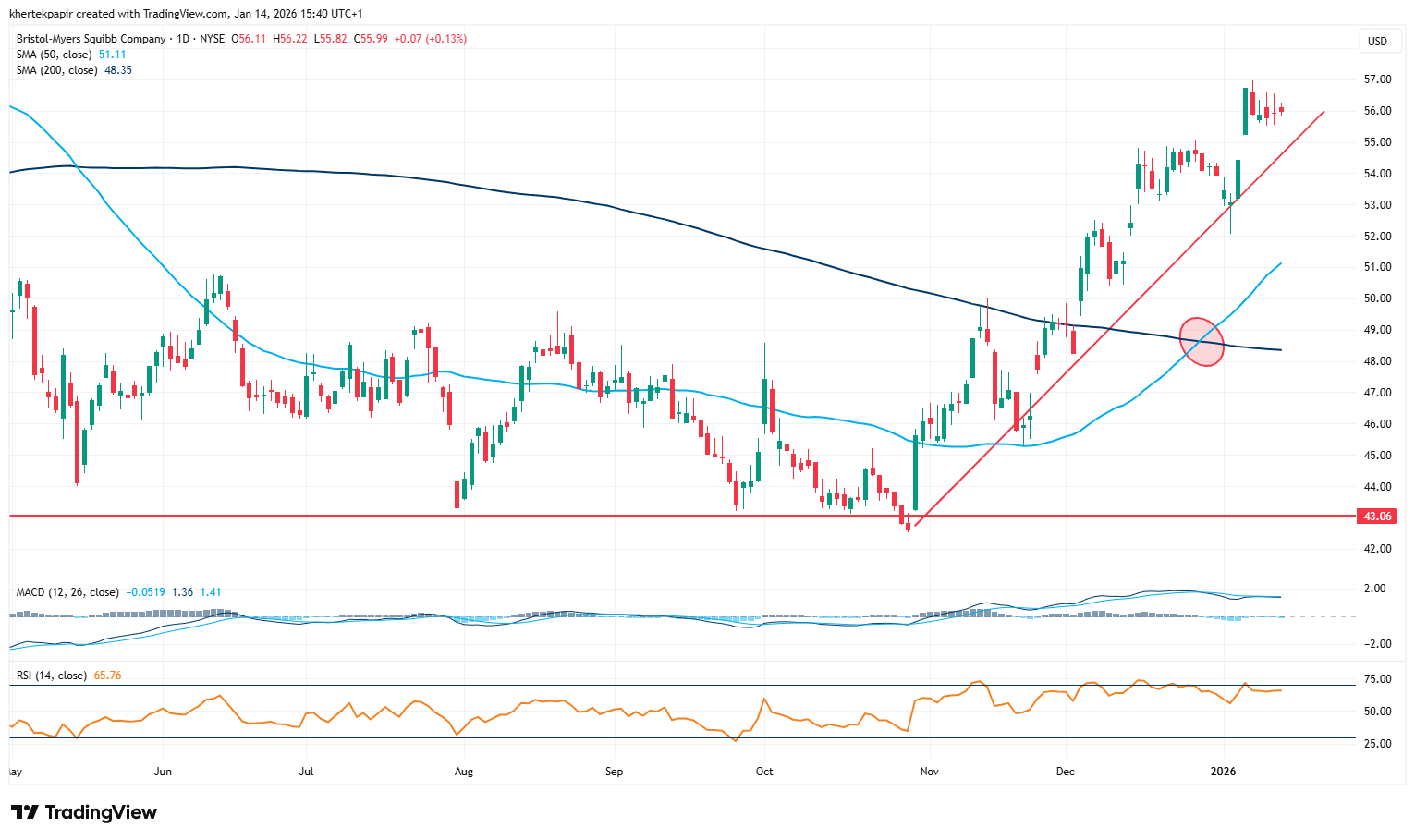The height and width of the screenshot is (840, 1415).
Task: Open the 1D interval label
Action: (x=184, y=39)
